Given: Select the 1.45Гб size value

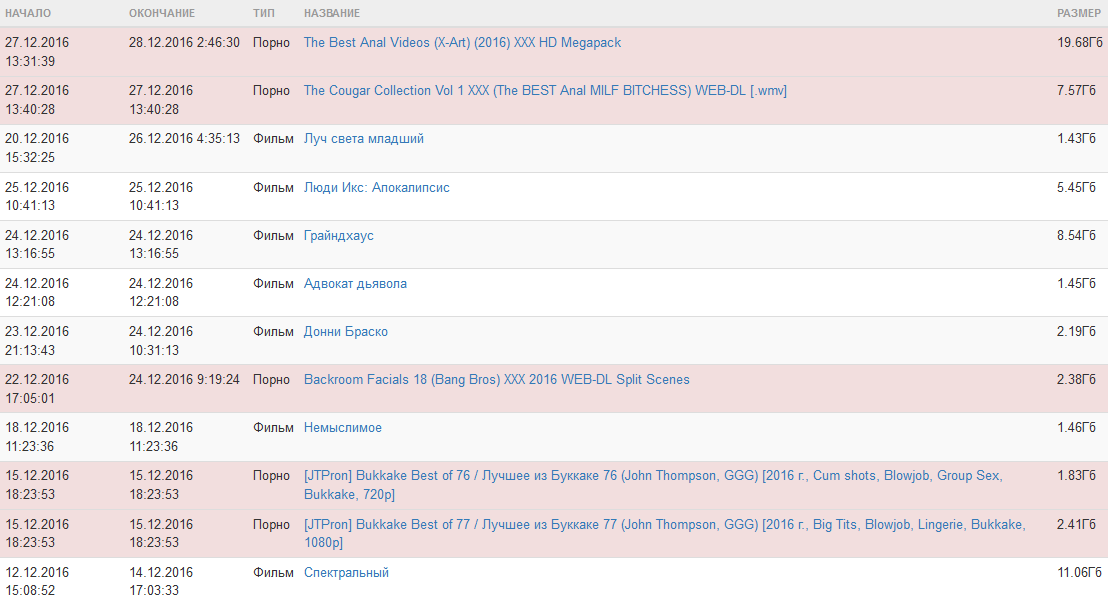Looking at the screenshot, I should point(1076,283).
